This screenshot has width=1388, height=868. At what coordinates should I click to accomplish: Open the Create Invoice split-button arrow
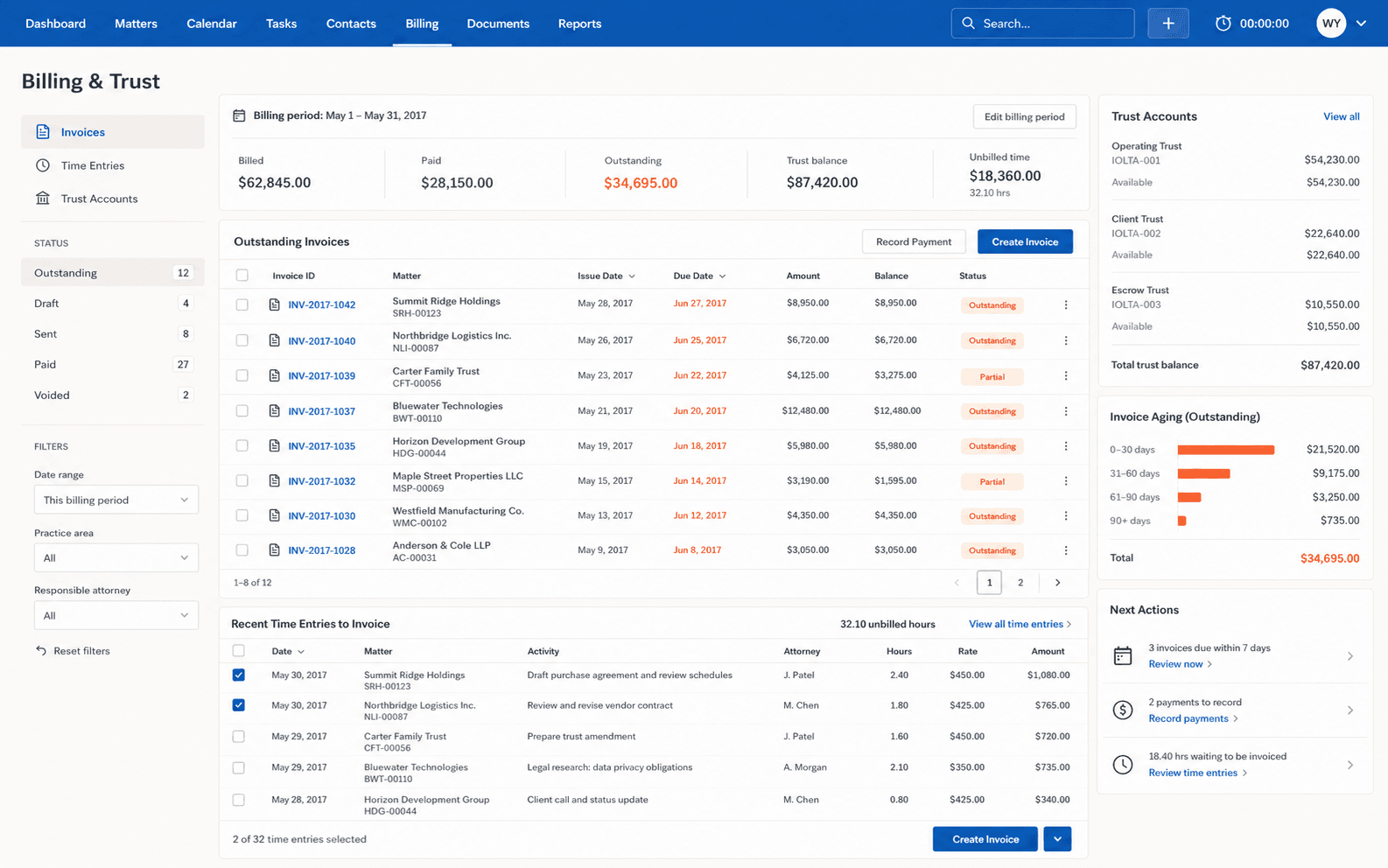pos(1057,839)
